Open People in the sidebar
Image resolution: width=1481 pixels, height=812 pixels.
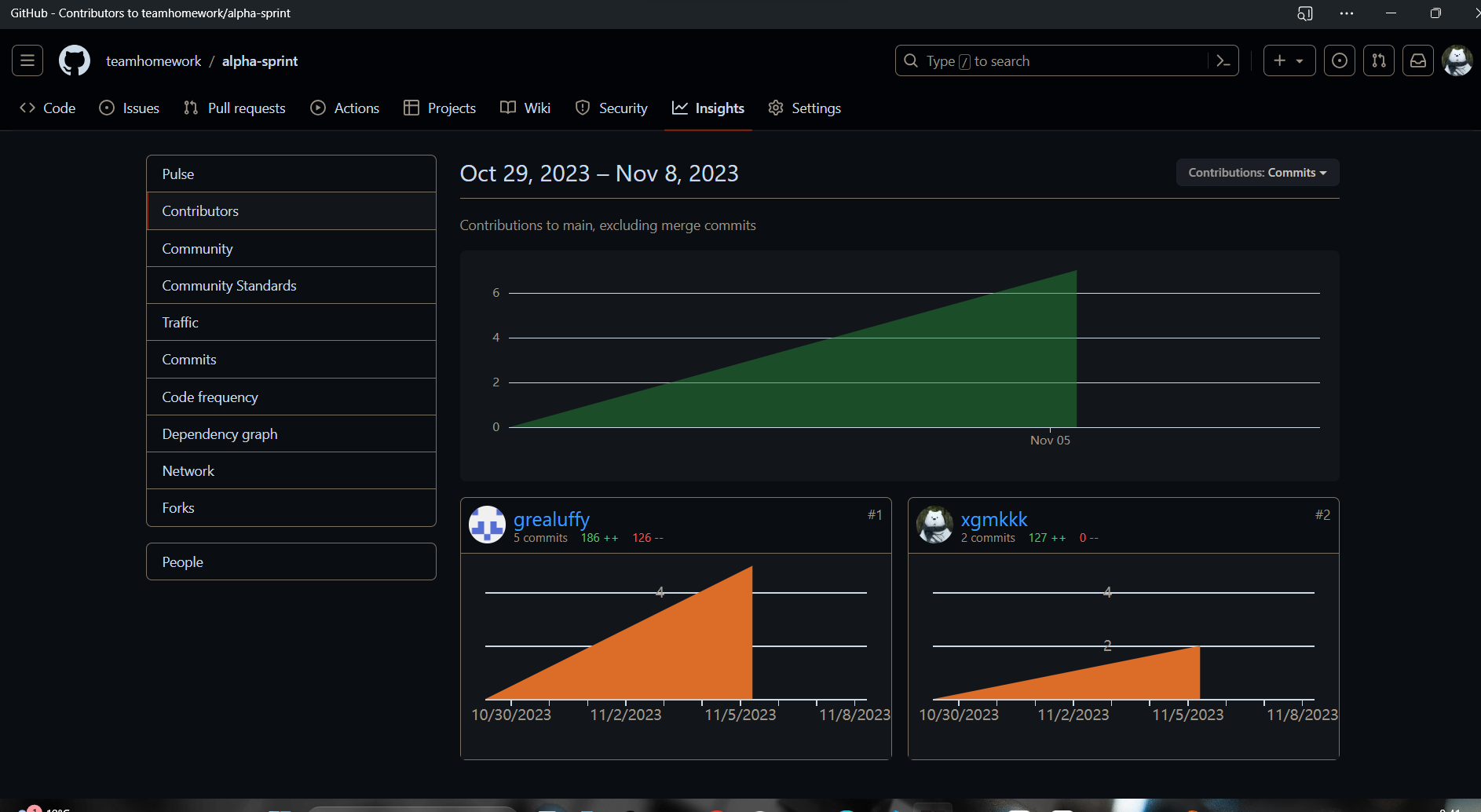click(291, 561)
